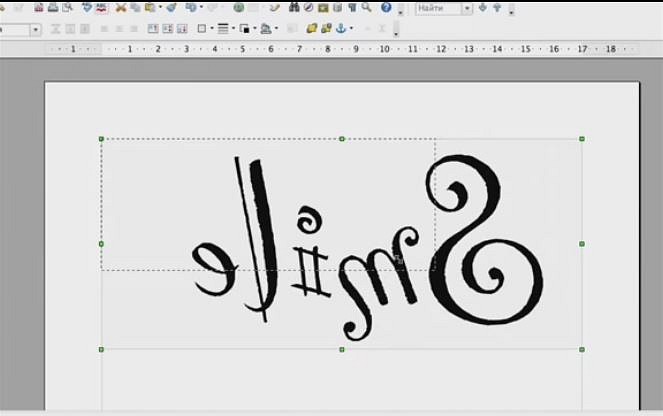Cut the selection with the scissors icon
Image resolution: width=663 pixels, height=416 pixels.
click(x=121, y=7)
